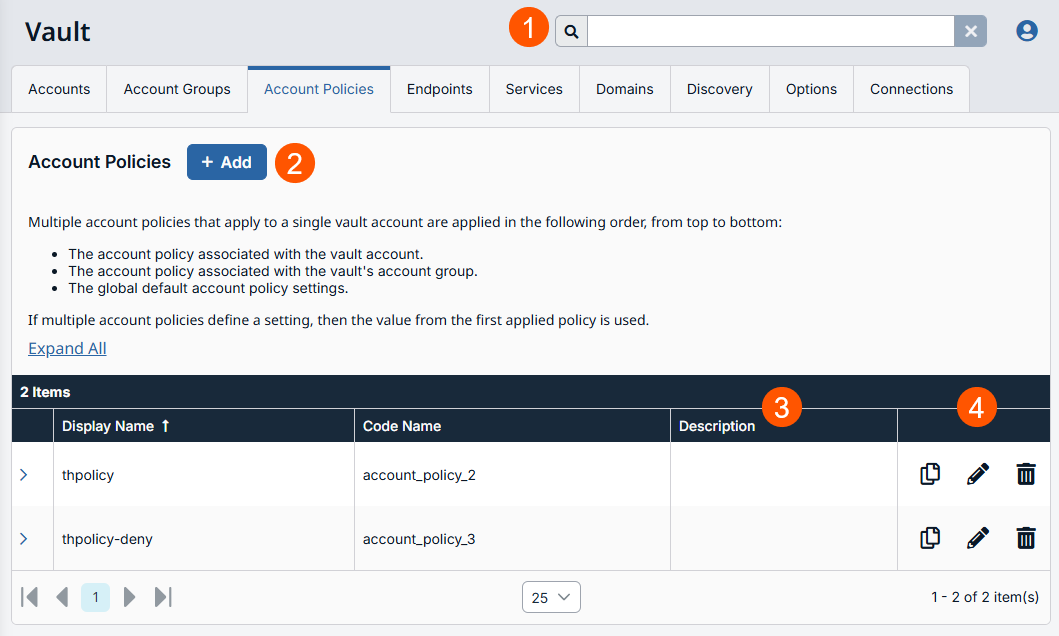The image size is (1059, 636).
Task: Open the Account Groups tab
Action: (176, 89)
